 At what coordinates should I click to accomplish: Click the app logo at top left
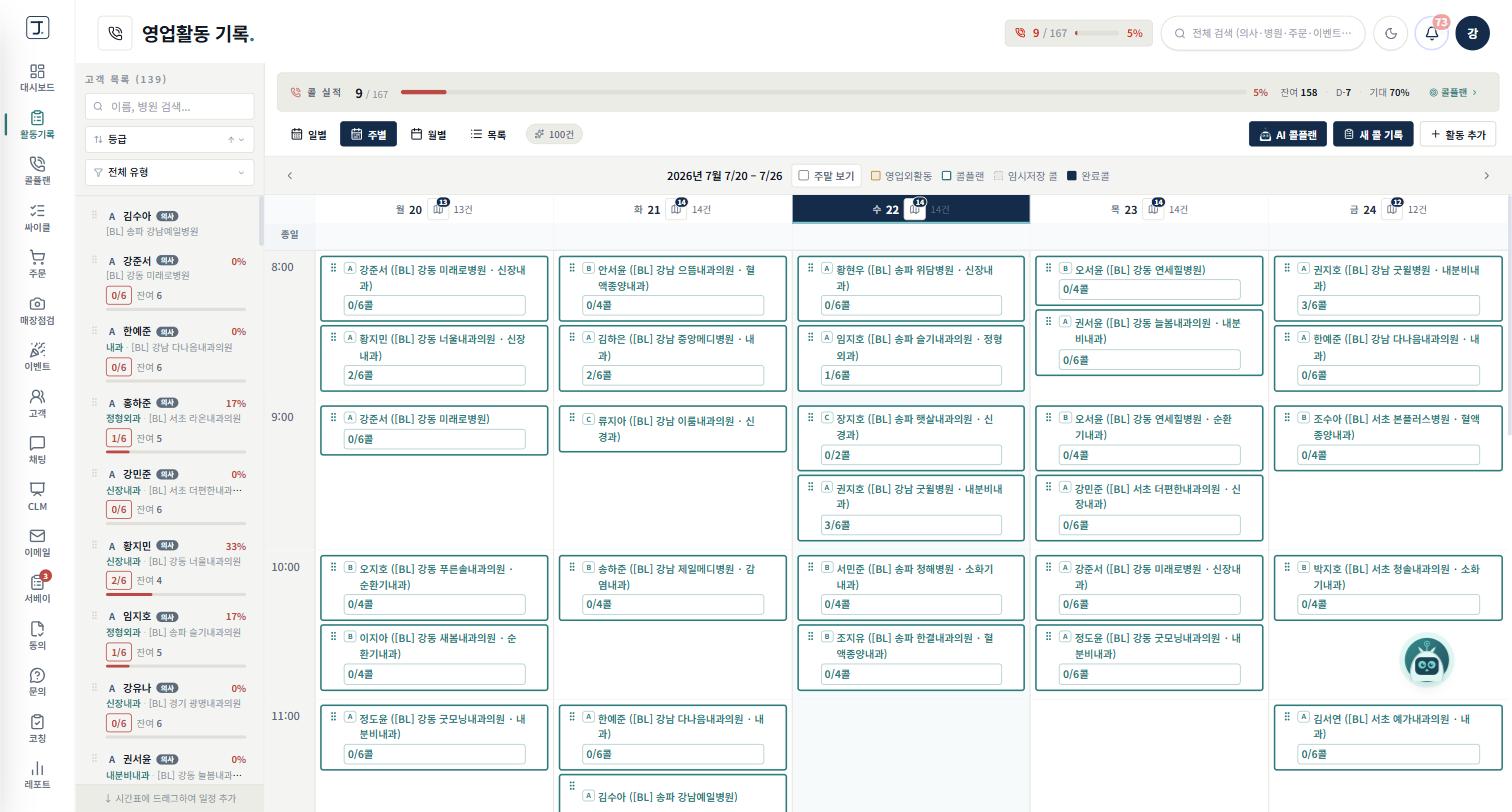click(37, 28)
